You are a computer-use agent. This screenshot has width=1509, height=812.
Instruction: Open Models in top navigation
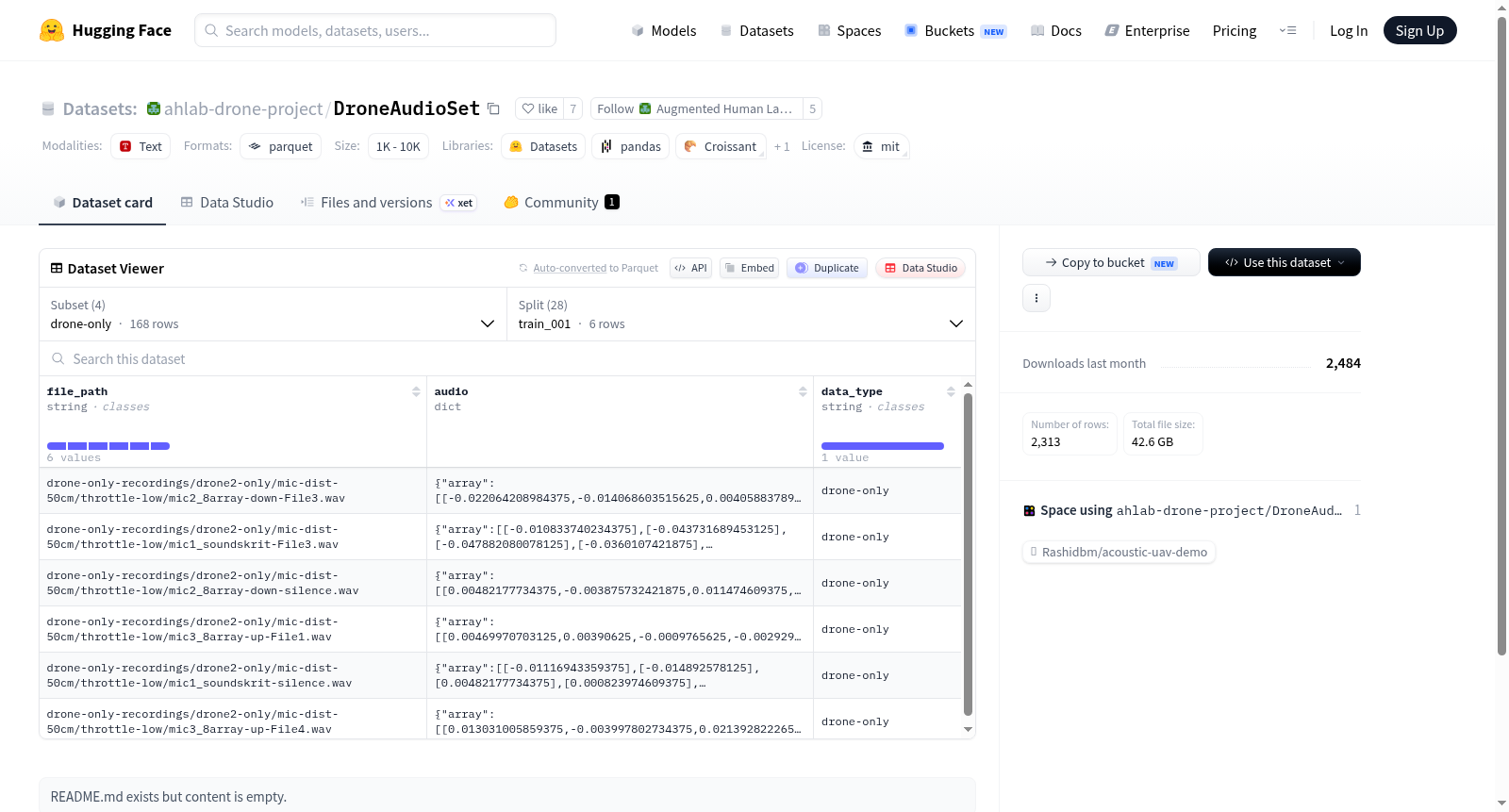coord(664,30)
